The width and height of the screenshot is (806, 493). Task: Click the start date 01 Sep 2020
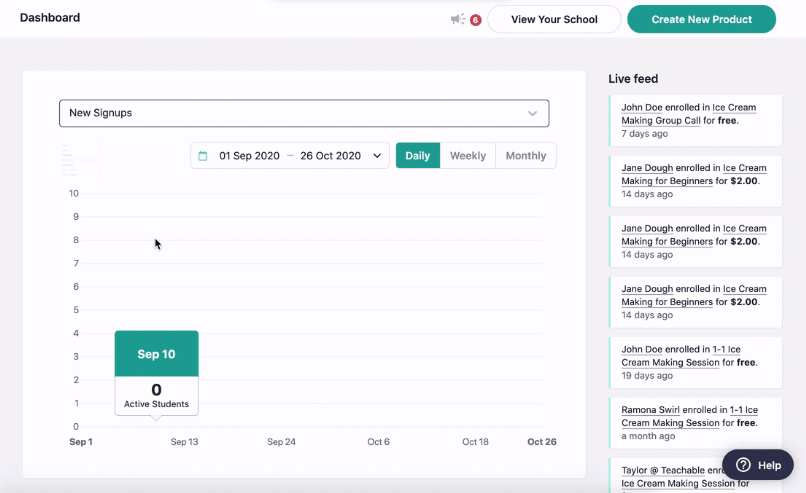coord(249,156)
